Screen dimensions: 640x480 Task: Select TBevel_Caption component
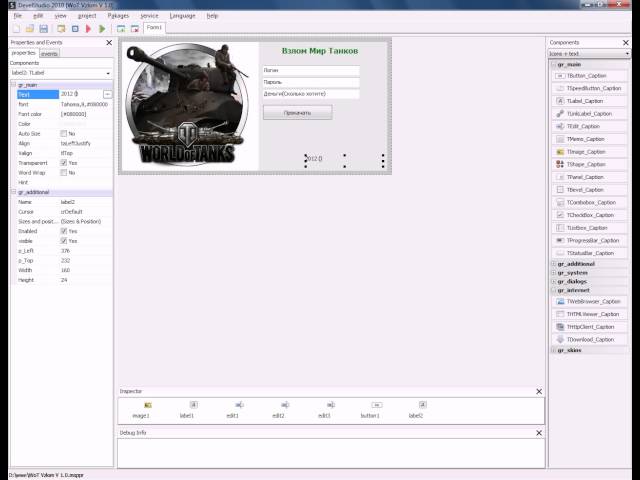(x=589, y=189)
